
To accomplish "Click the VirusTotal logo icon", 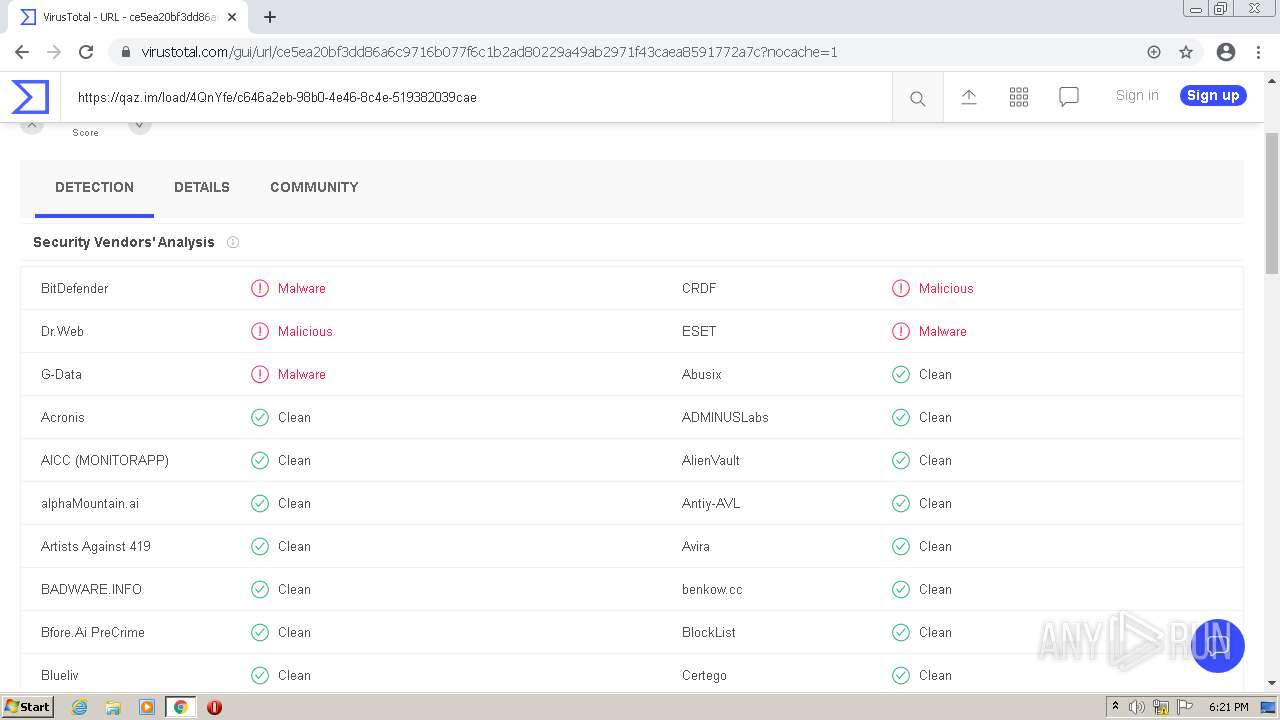I will click(30, 97).
